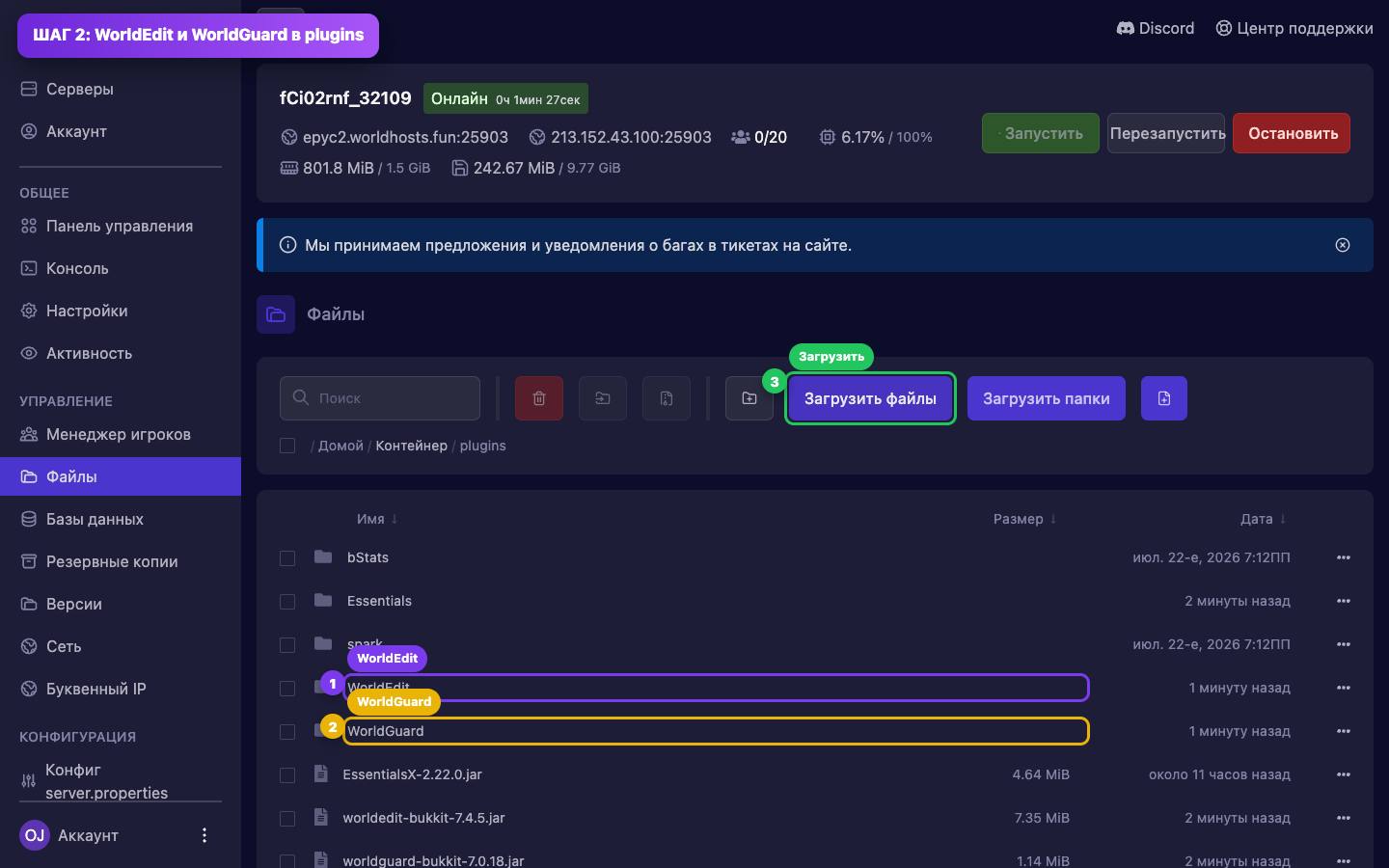Sort files by Дата column
1389x868 pixels.
click(1263, 519)
